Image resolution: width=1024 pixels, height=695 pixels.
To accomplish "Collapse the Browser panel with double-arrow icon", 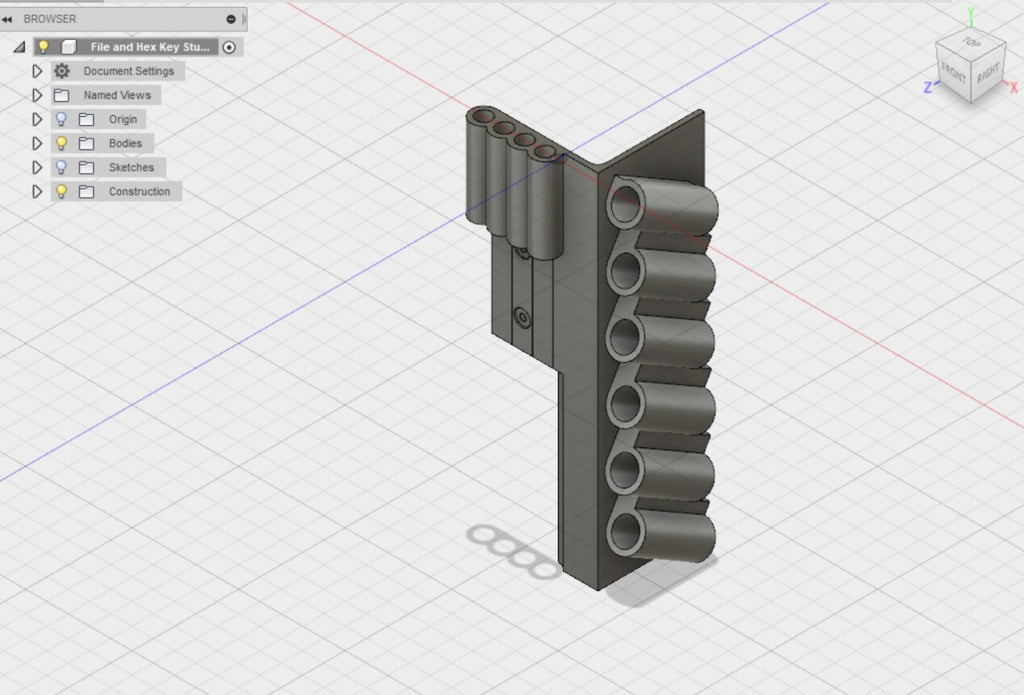I will (8, 19).
